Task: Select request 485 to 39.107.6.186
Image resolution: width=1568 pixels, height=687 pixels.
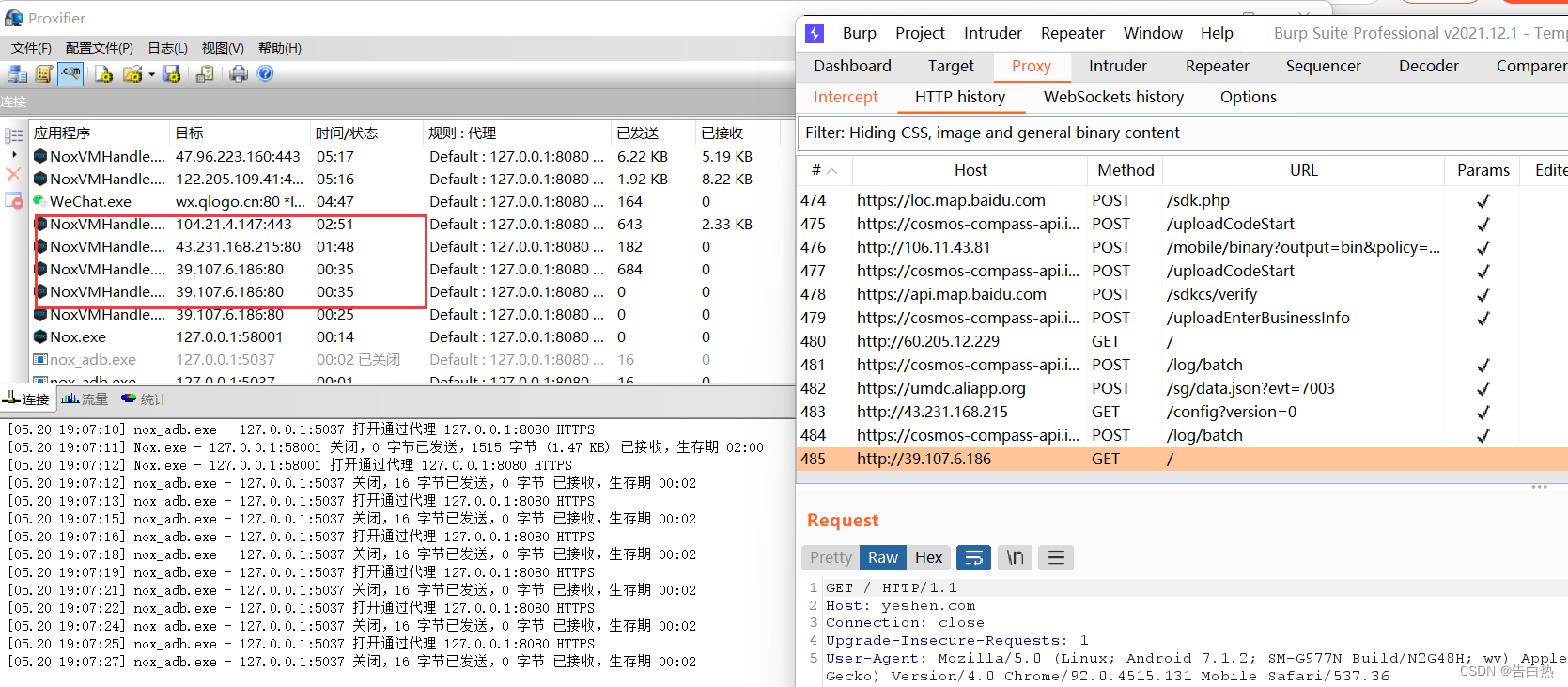Action: 1182,459
